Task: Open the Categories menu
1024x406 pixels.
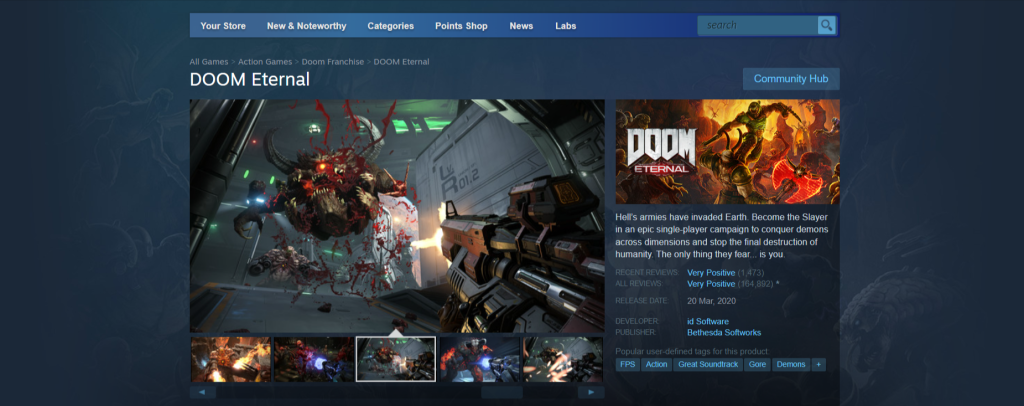Action: [x=390, y=26]
